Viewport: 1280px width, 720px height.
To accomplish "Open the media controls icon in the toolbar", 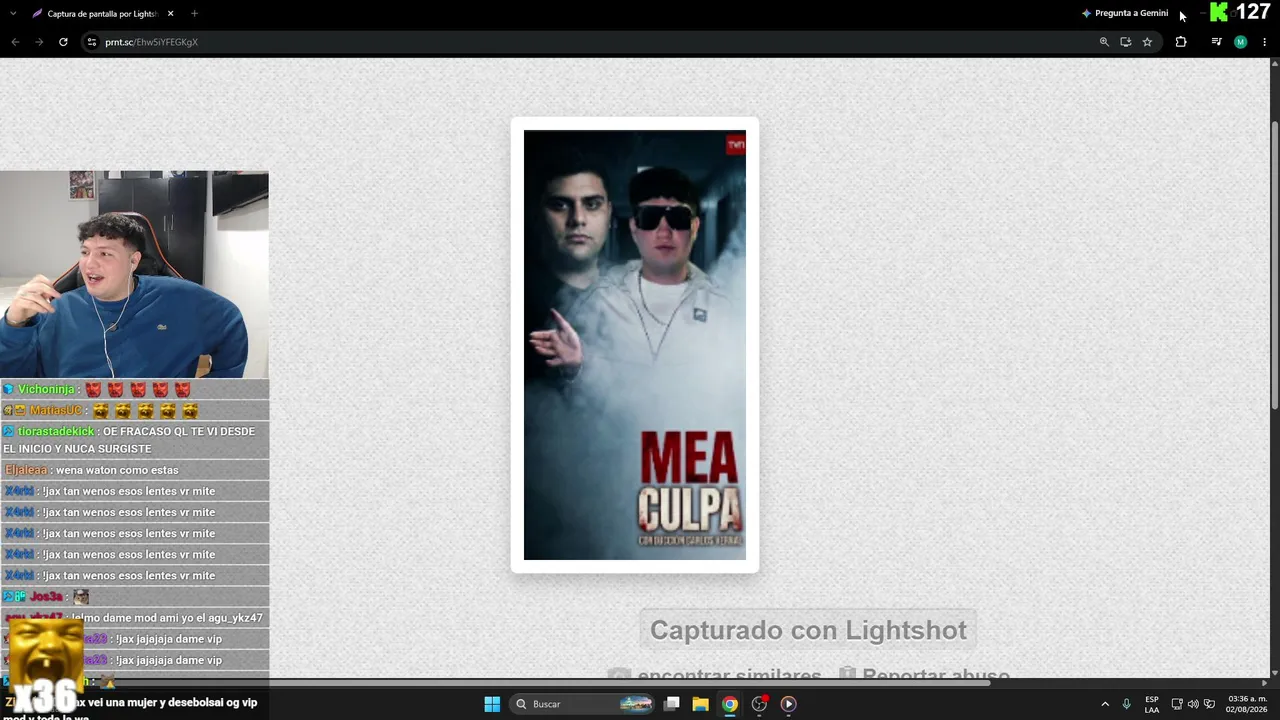I will coord(1216,42).
